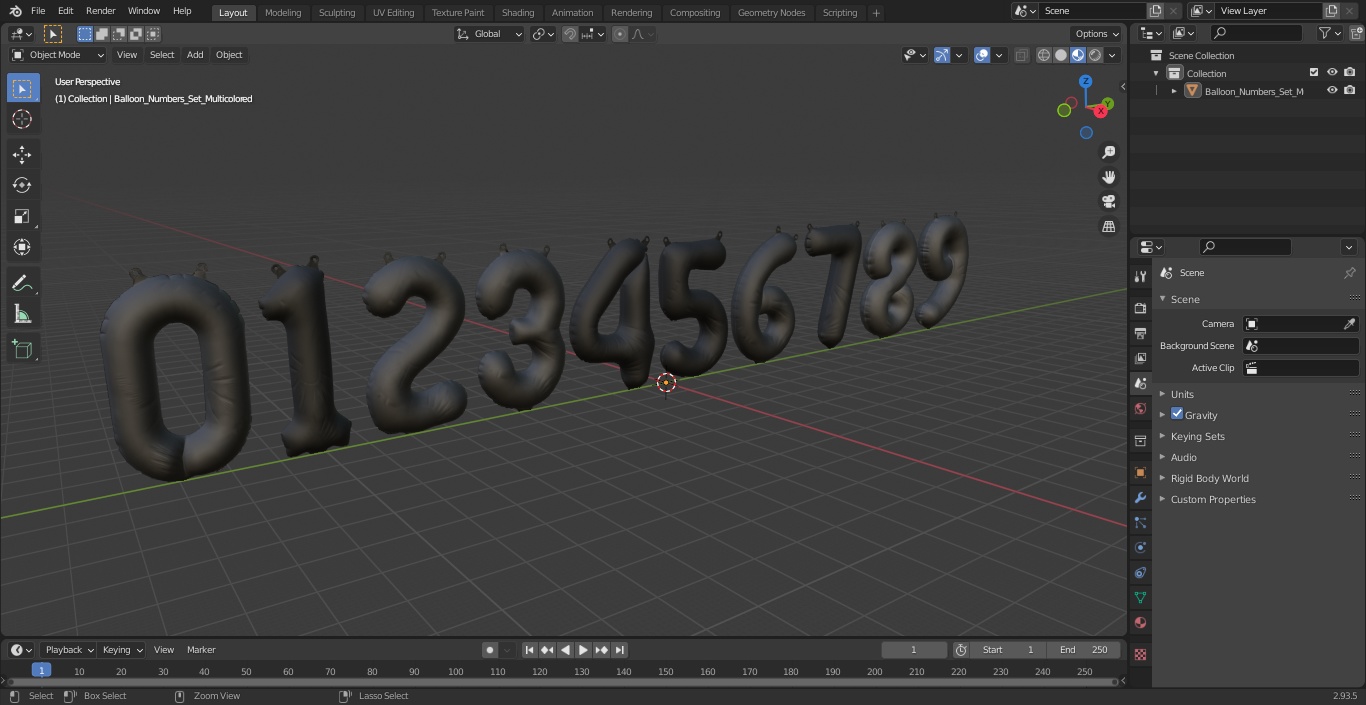
Task: Switch to rendered viewport shading
Action: pos(1095,55)
